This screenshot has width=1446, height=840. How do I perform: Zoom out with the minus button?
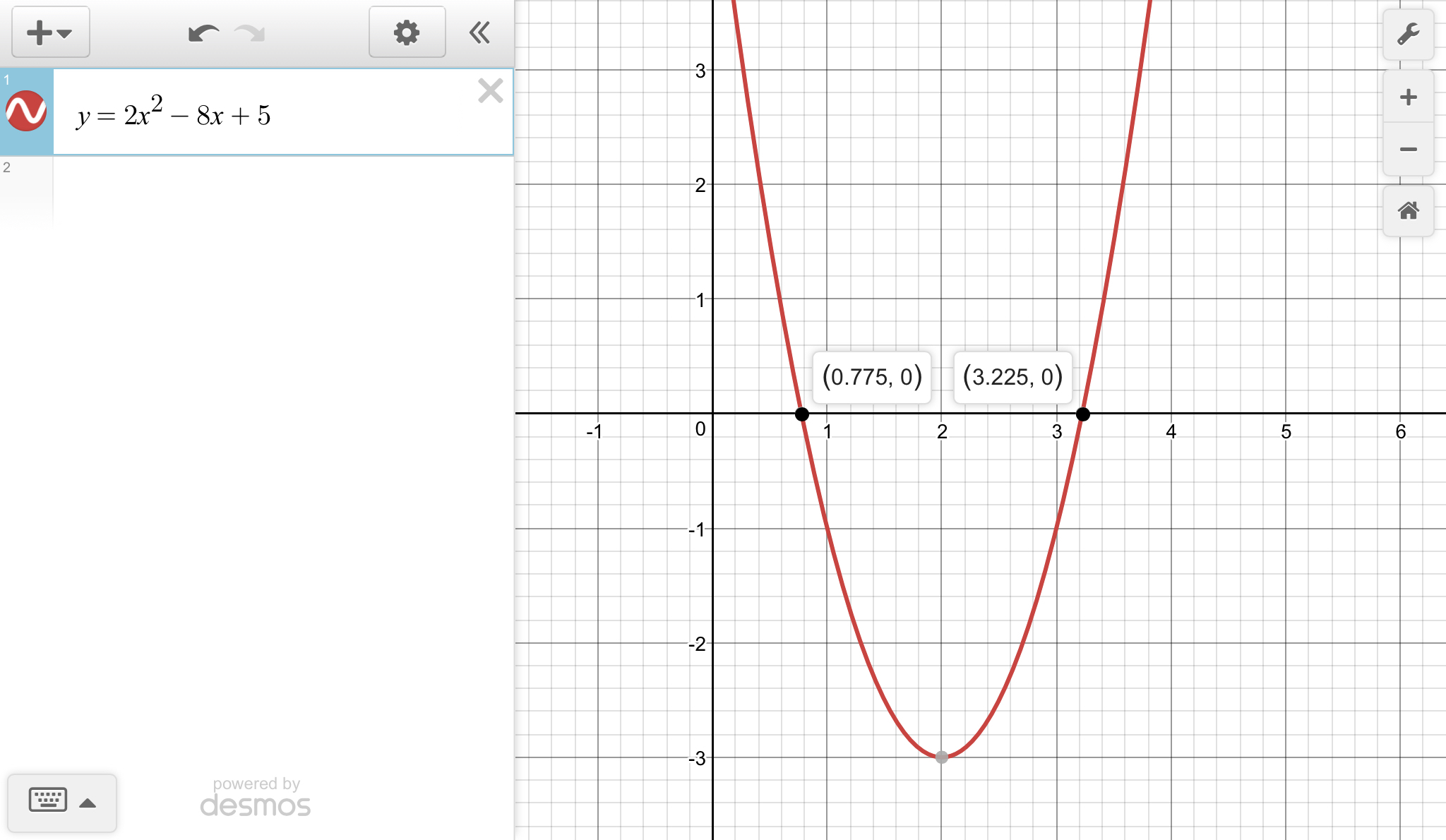tap(1408, 149)
